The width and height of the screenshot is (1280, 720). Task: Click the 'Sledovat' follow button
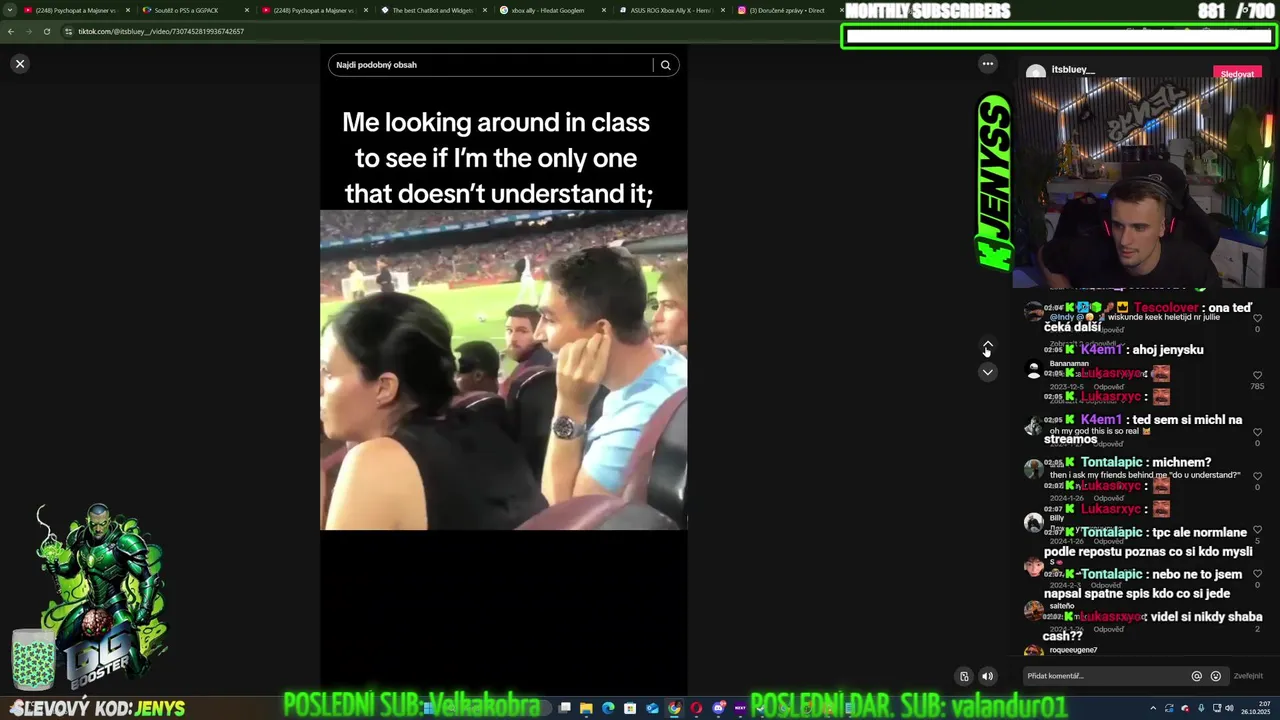(x=1237, y=74)
